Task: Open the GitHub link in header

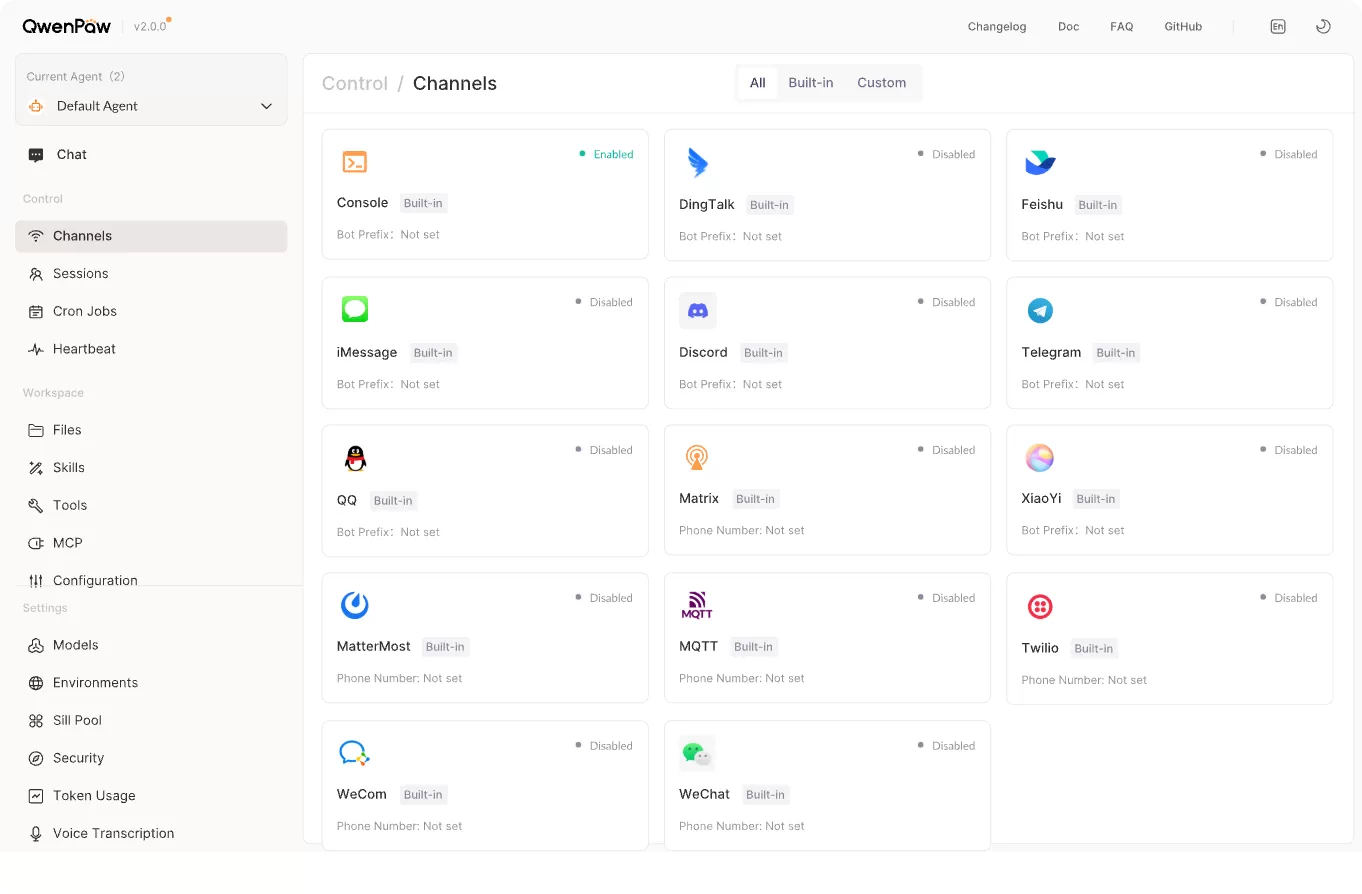Action: (x=1183, y=27)
